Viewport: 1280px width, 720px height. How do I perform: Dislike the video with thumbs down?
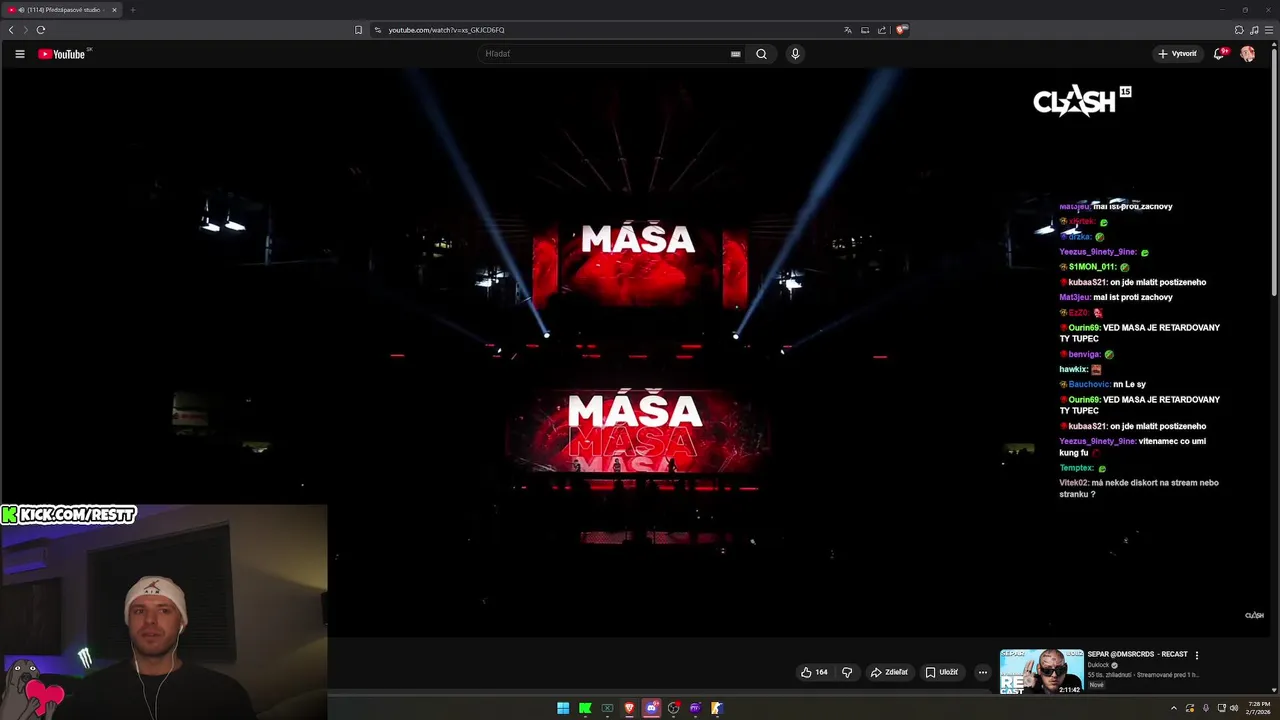point(847,672)
